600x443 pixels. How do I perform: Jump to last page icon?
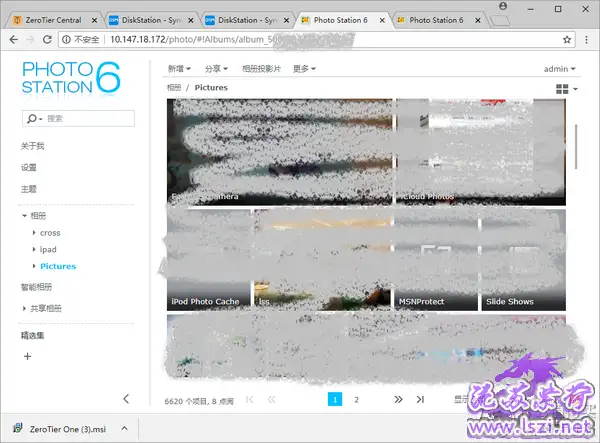(420, 399)
